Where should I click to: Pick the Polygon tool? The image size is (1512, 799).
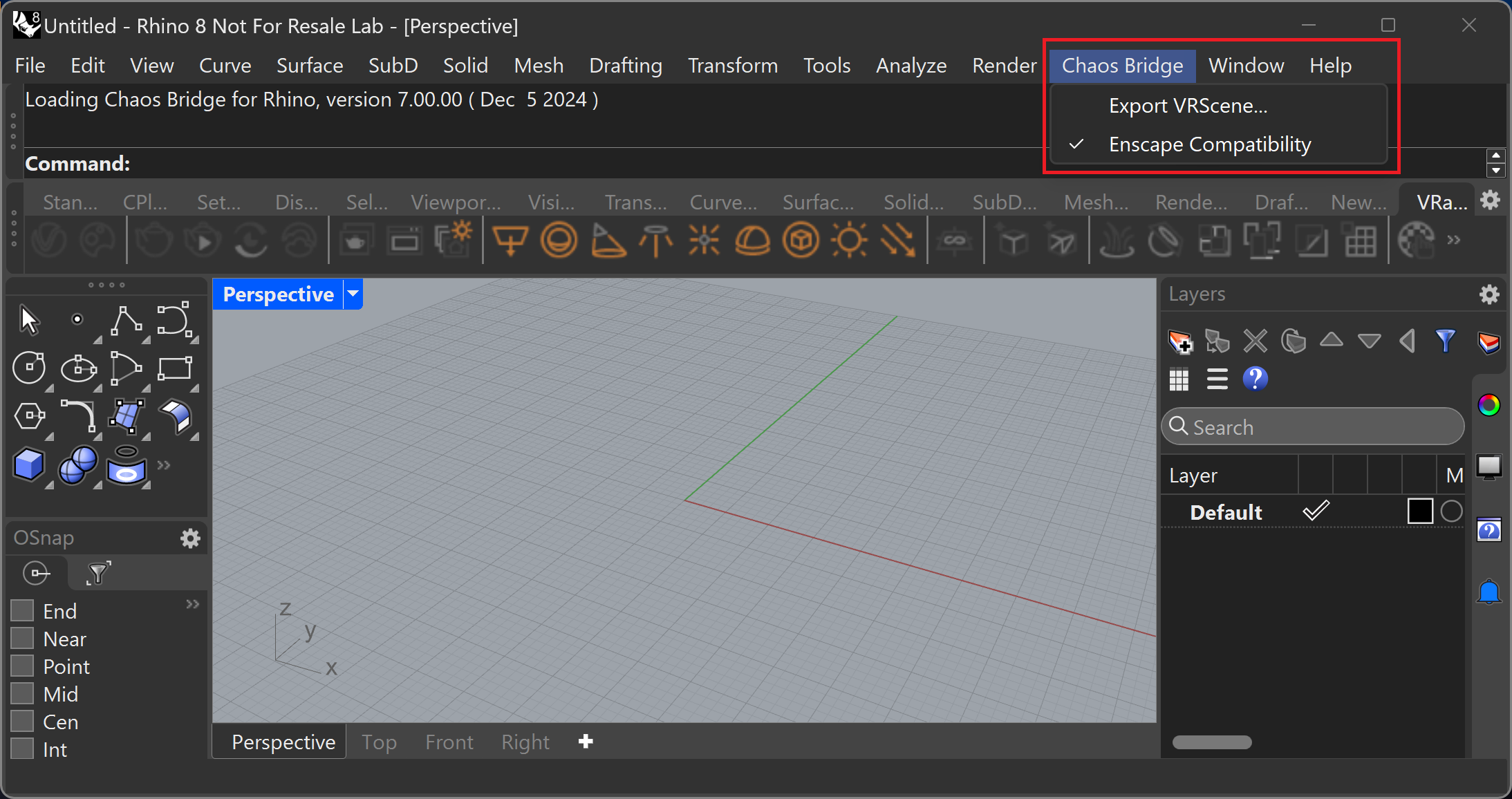click(x=29, y=416)
